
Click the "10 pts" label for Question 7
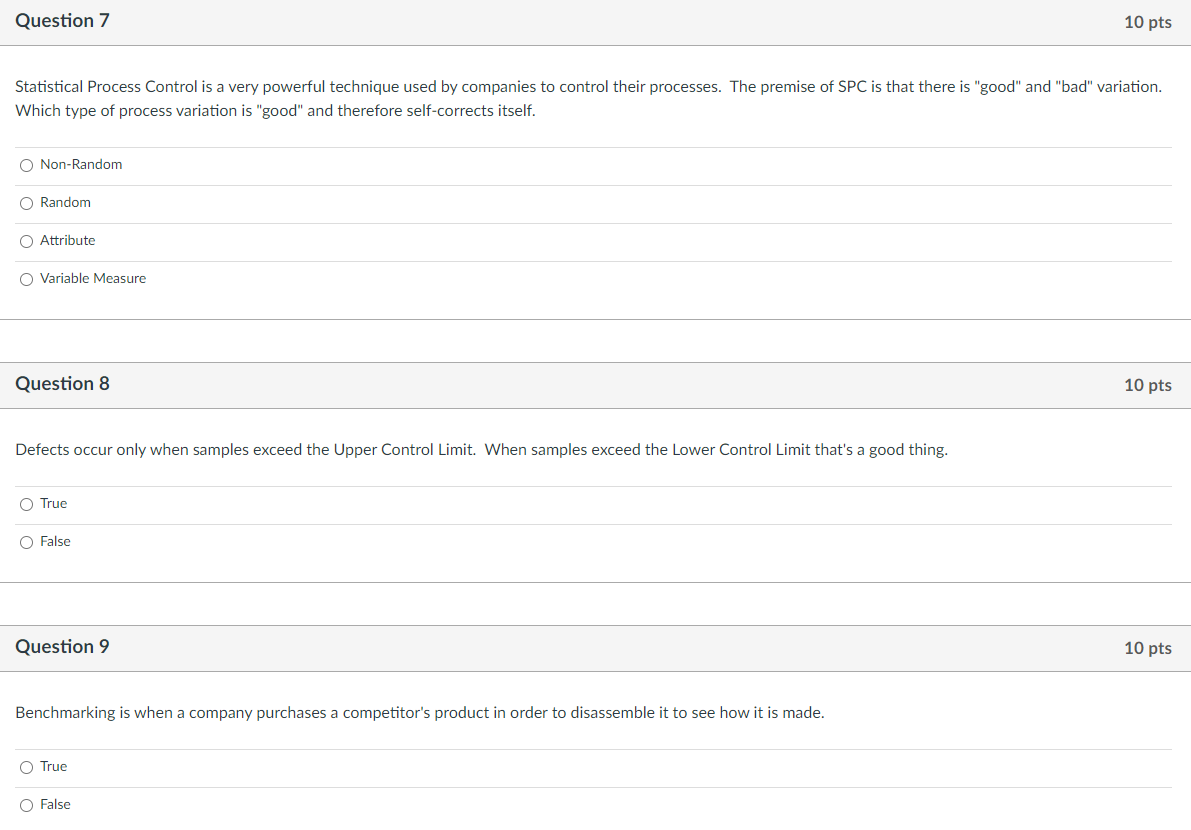[1148, 21]
